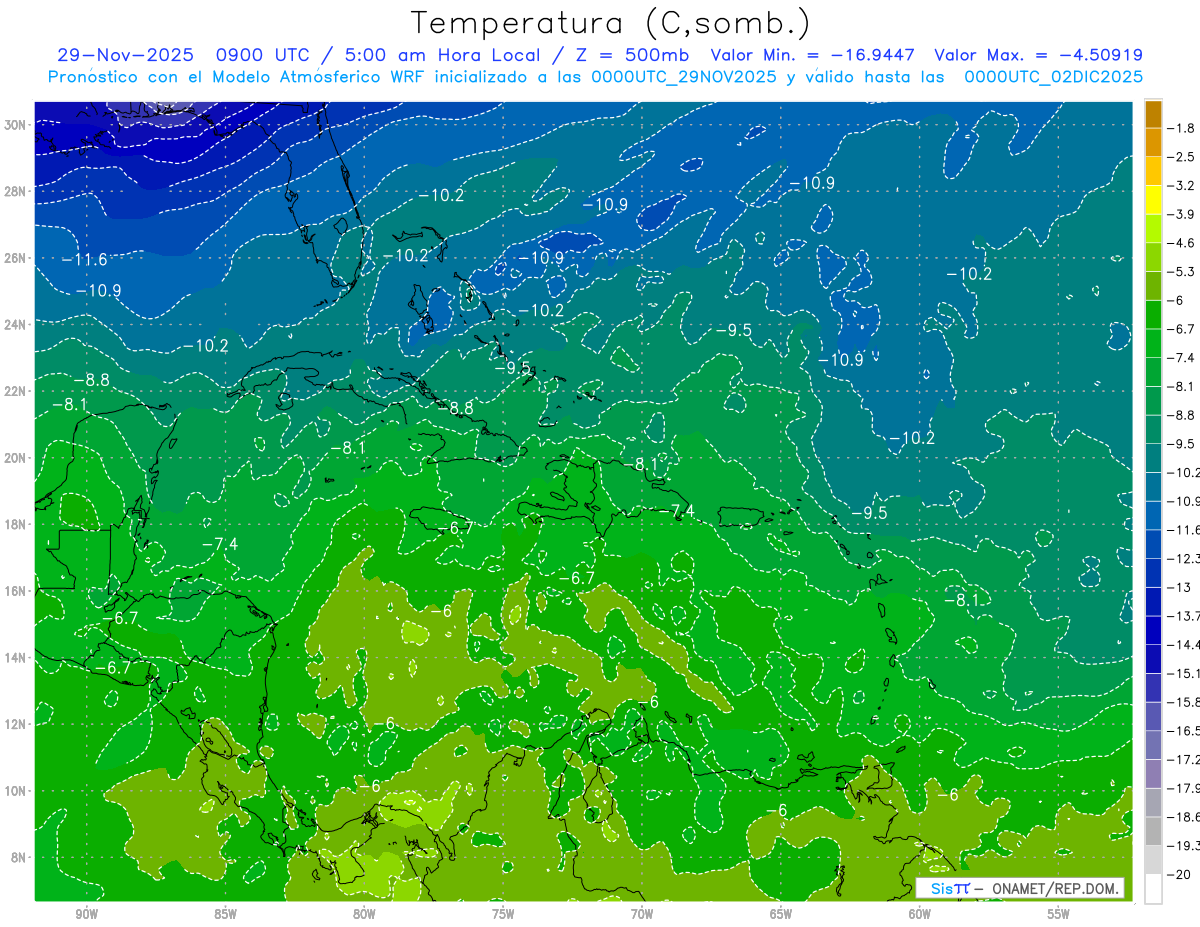1200x927 pixels.
Task: Click the 12N latitude axis label
Action: 17,724
